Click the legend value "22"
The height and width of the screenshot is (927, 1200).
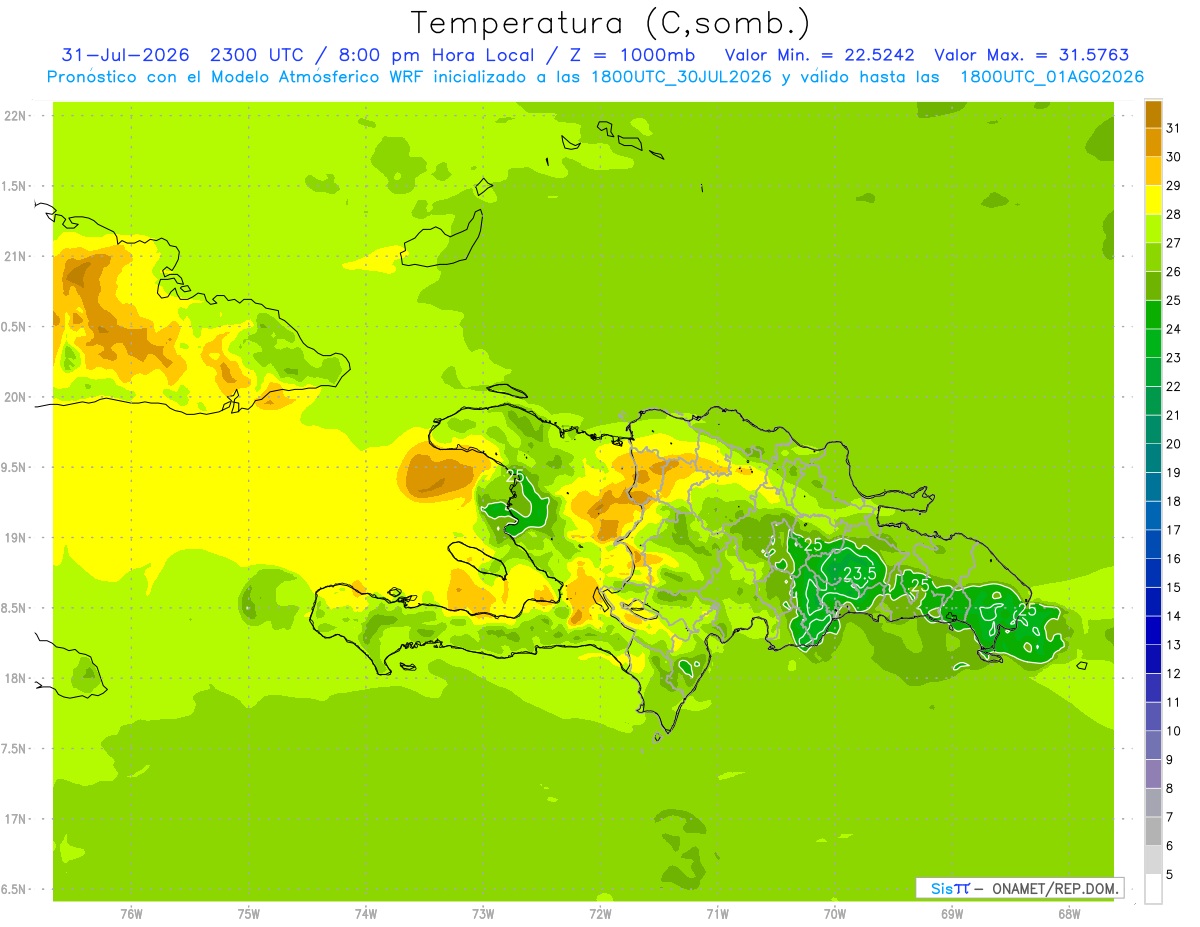coord(1174,386)
